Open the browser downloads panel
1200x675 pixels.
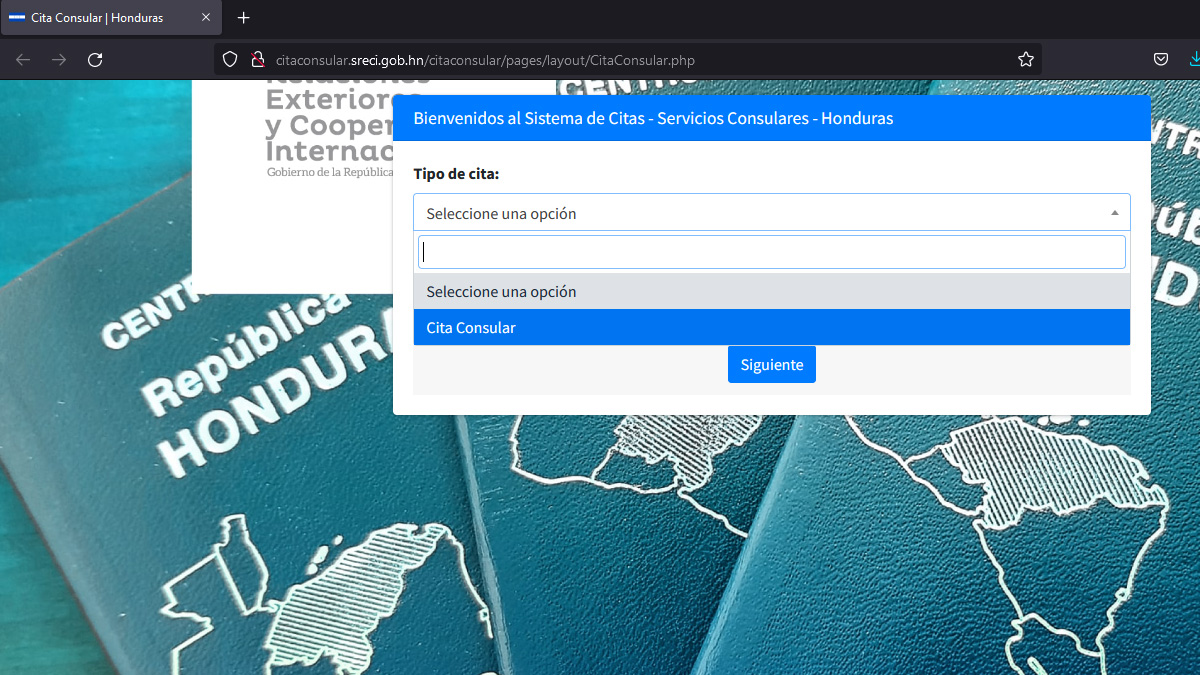click(1193, 60)
